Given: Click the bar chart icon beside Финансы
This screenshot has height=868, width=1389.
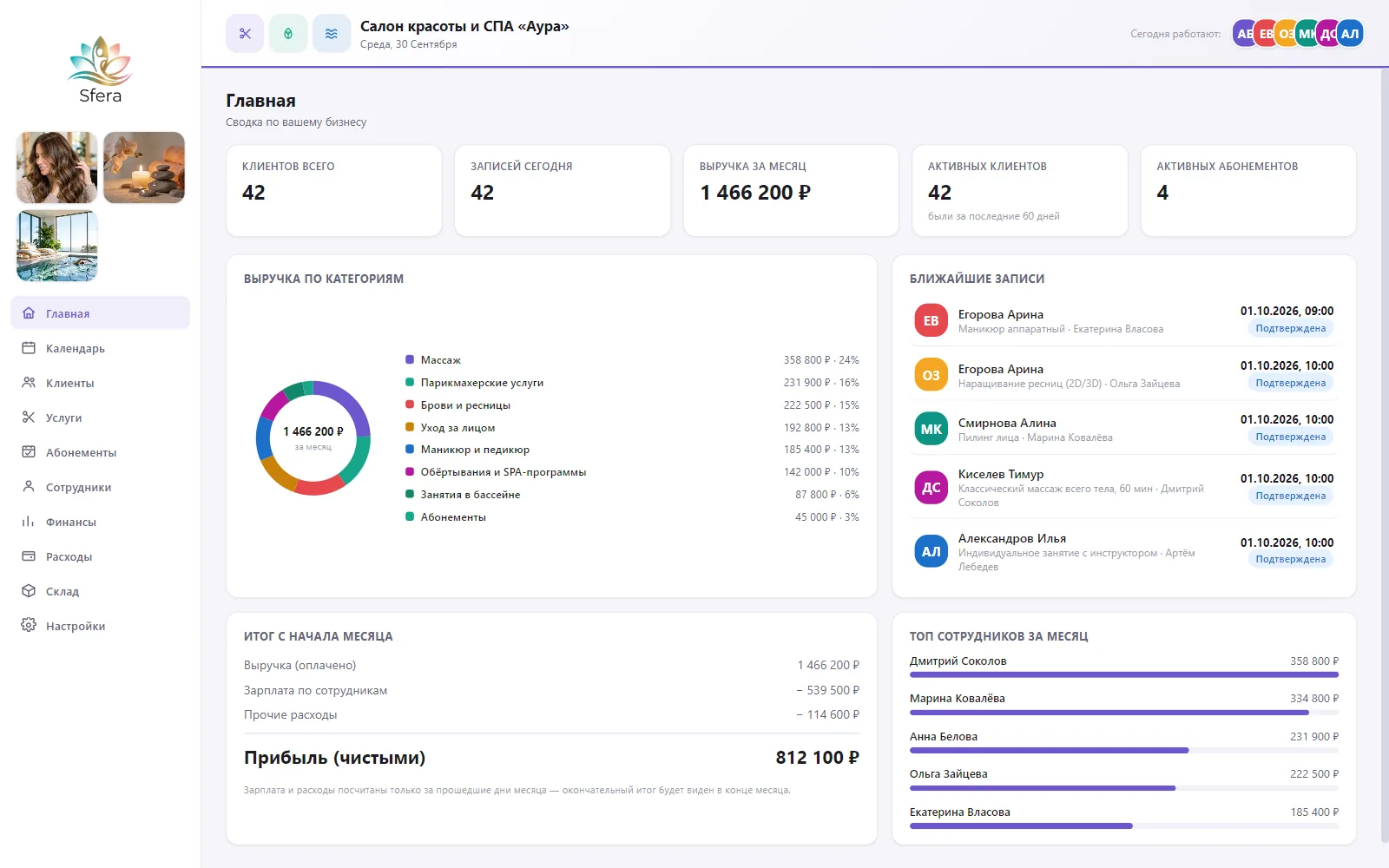Looking at the screenshot, I should pyautogui.click(x=29, y=522).
